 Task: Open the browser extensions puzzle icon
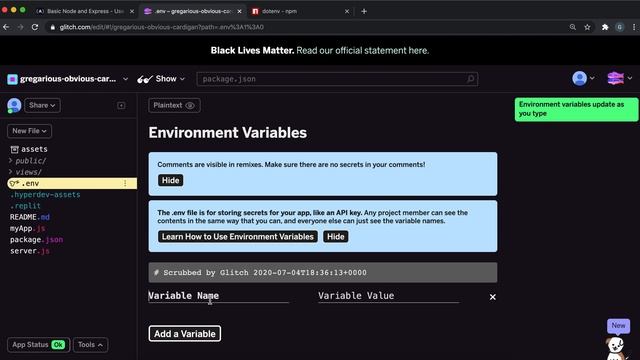605,27
